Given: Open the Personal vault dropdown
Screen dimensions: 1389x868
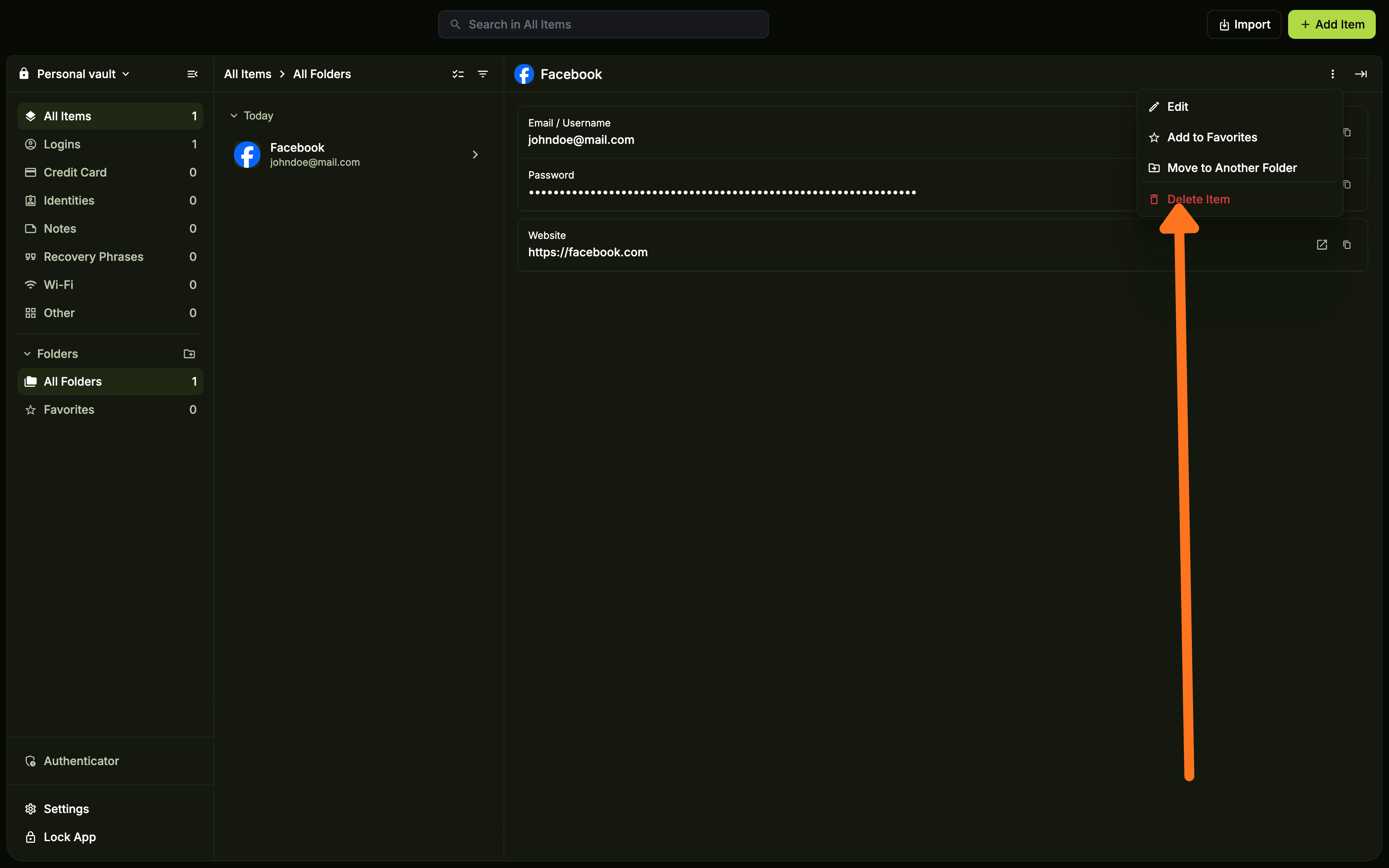Looking at the screenshot, I should click(x=74, y=74).
